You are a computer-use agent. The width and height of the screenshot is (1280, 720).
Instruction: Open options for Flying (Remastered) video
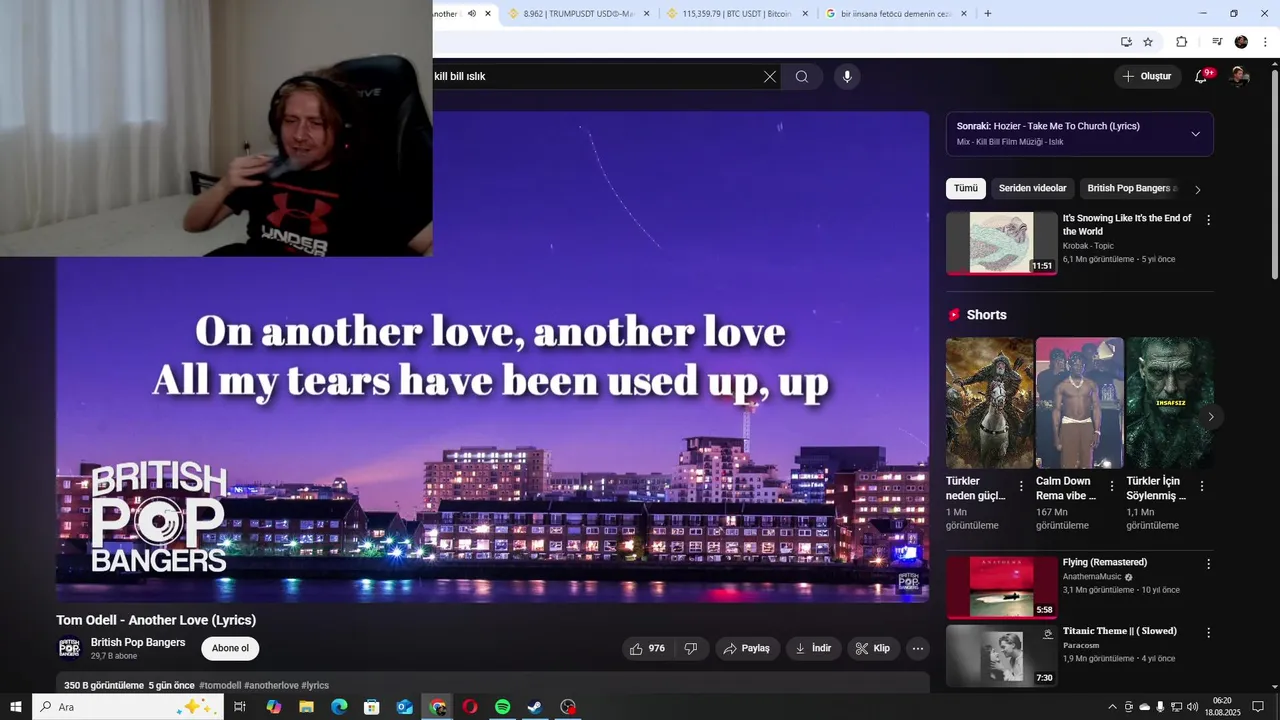point(1208,564)
